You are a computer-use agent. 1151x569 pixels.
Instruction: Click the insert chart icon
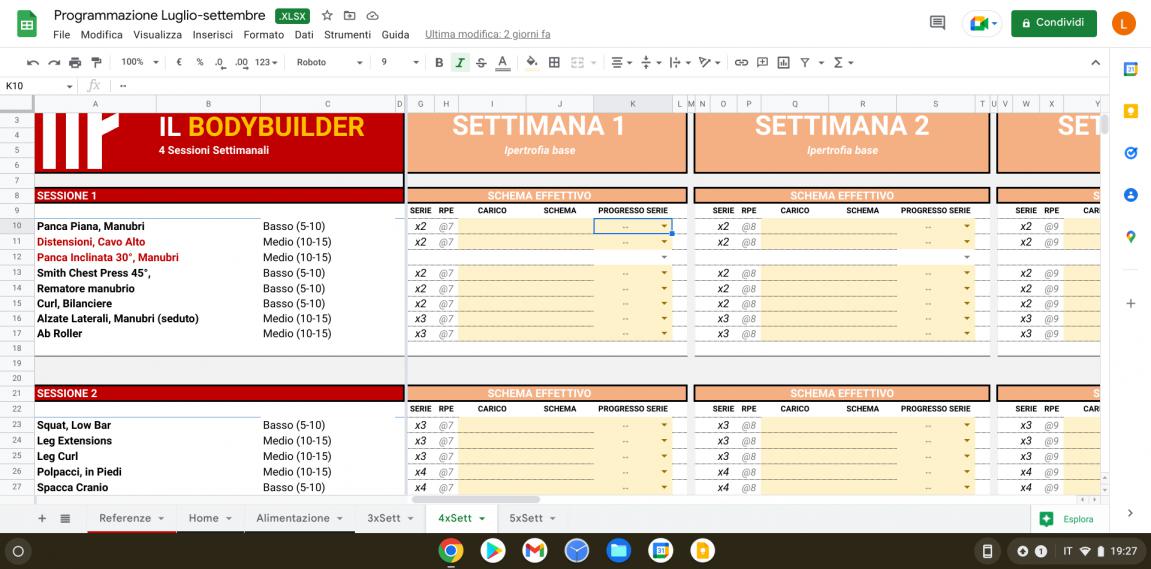coord(783,62)
